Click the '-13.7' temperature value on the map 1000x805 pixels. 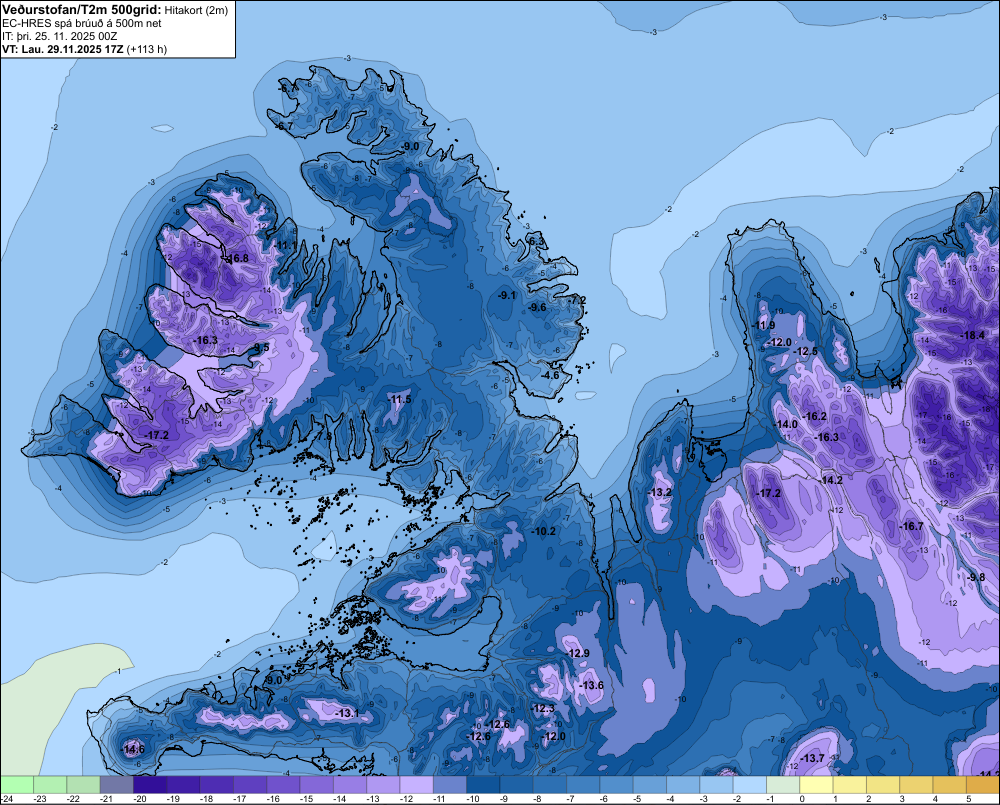[x=812, y=758]
